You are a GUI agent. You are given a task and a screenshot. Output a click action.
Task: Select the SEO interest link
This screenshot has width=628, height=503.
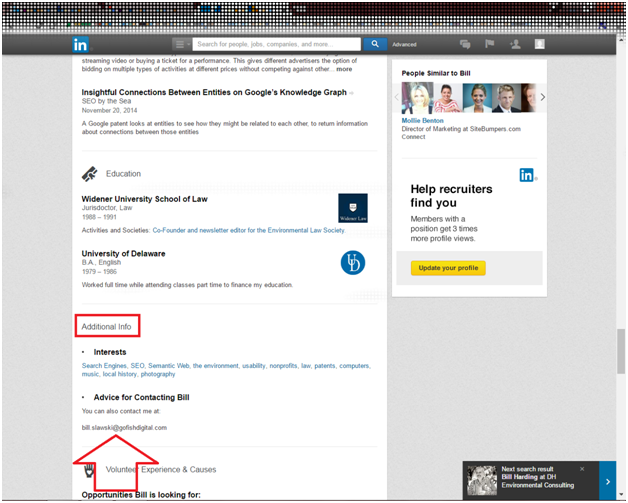[x=137, y=366]
